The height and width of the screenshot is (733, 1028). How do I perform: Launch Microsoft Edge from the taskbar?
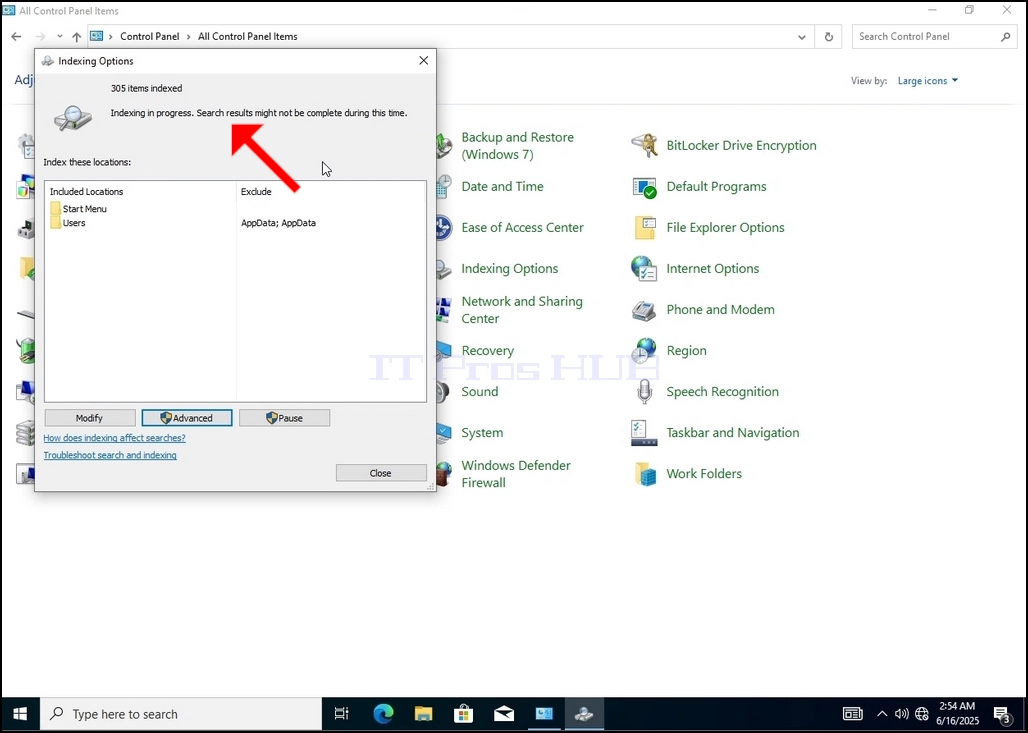pyautogui.click(x=383, y=714)
